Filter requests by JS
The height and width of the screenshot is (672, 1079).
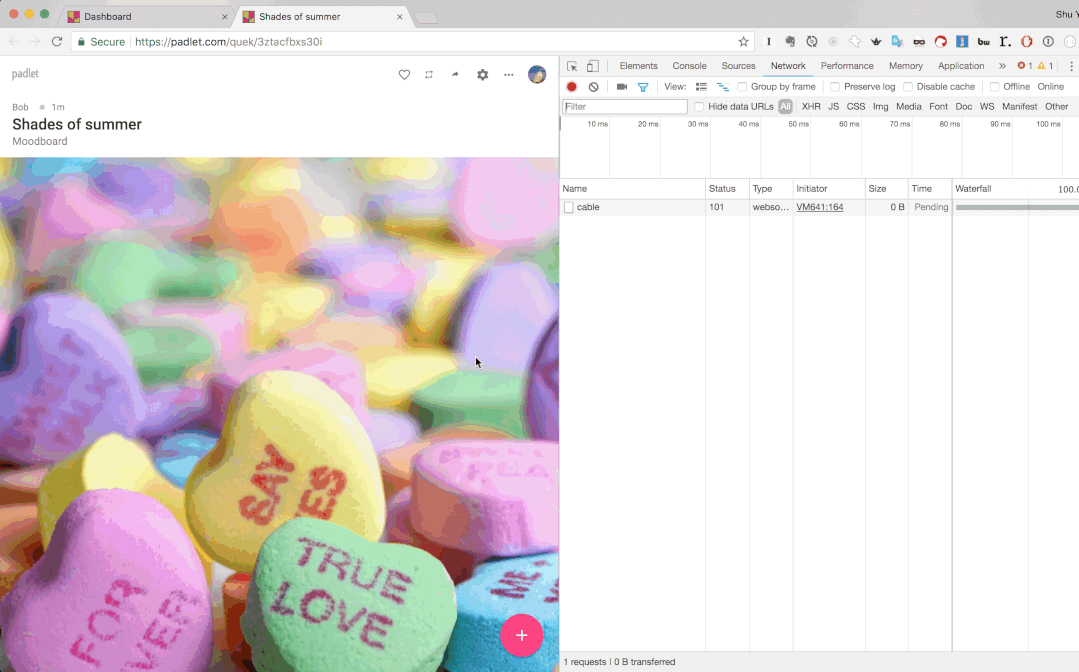(x=833, y=107)
